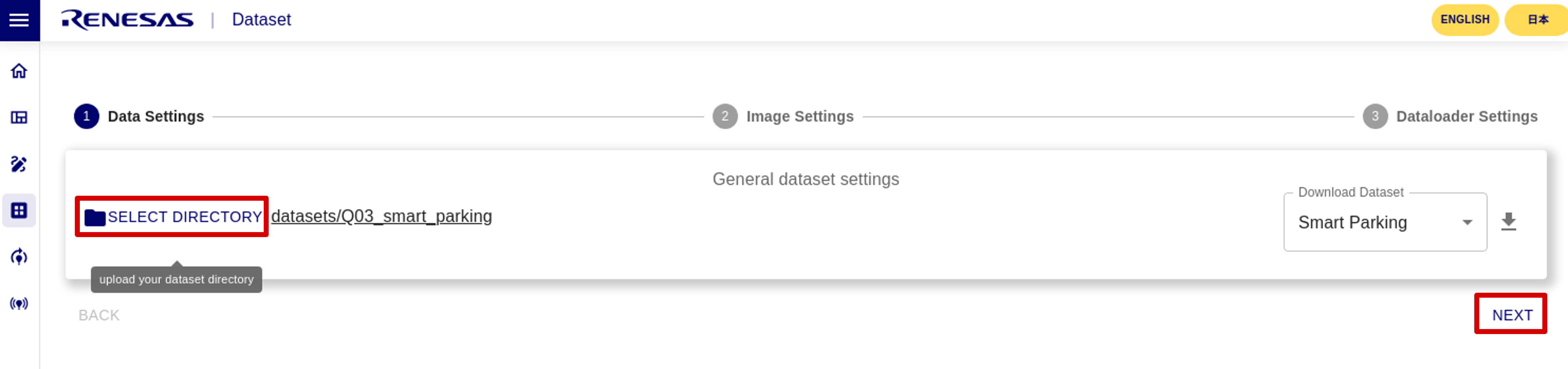Open the design pencil-ruler sidebar icon

19,164
